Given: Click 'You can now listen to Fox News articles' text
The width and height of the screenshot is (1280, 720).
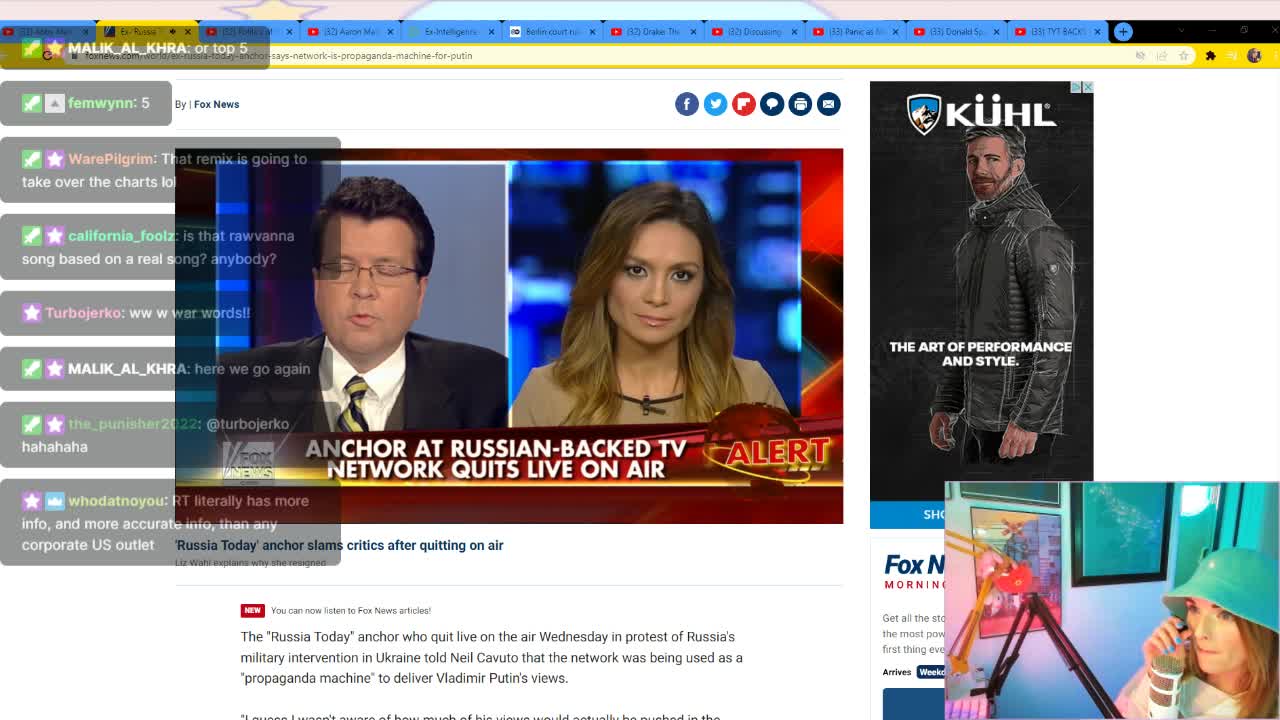Looking at the screenshot, I should 351,610.
